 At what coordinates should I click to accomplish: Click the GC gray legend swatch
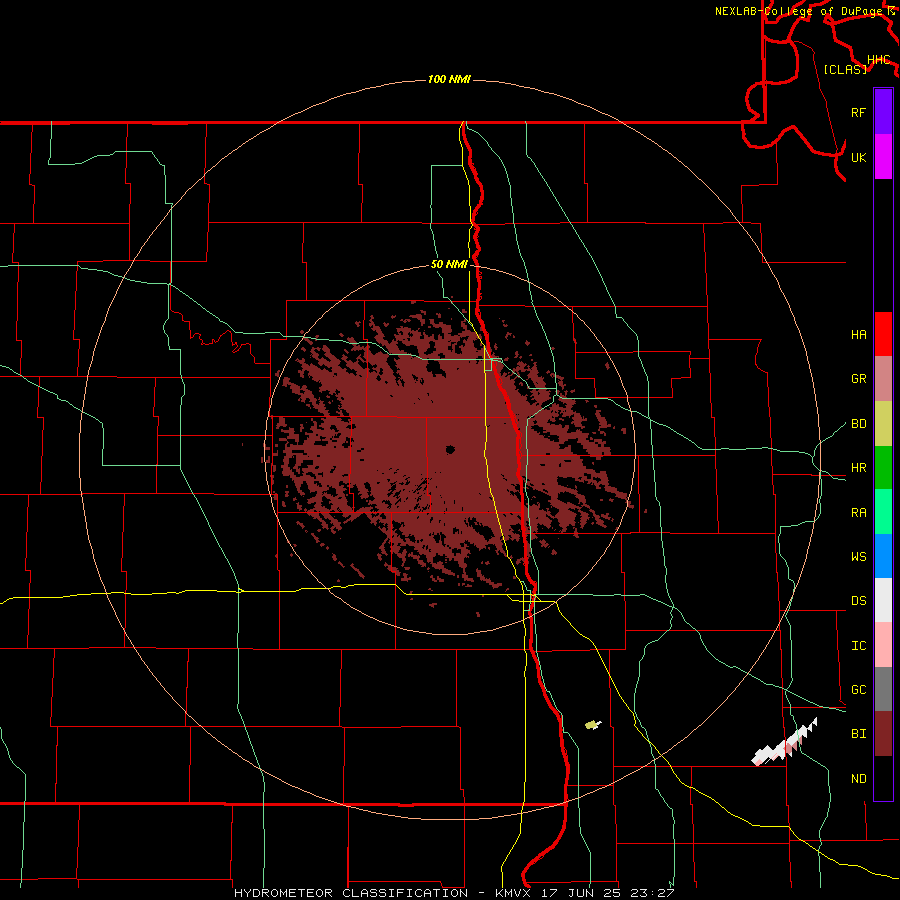883,689
